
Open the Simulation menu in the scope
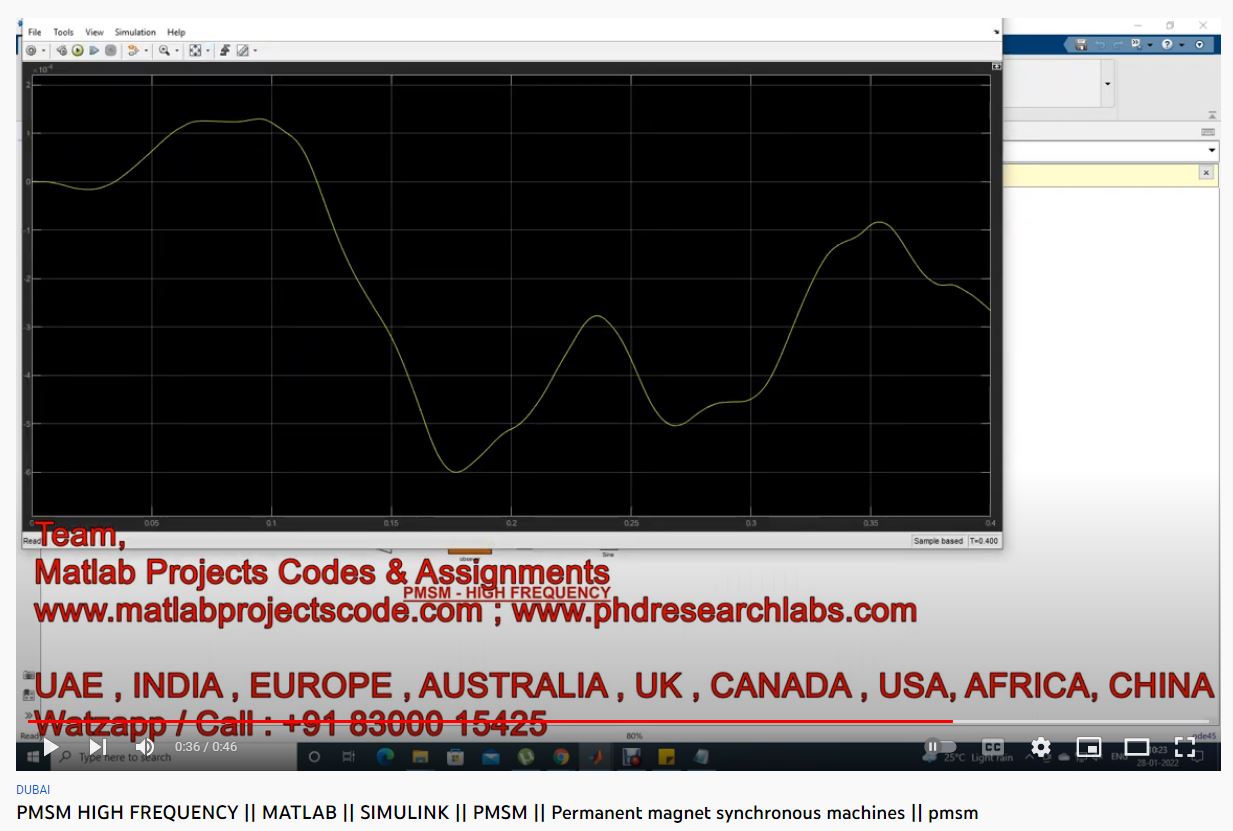pos(135,32)
